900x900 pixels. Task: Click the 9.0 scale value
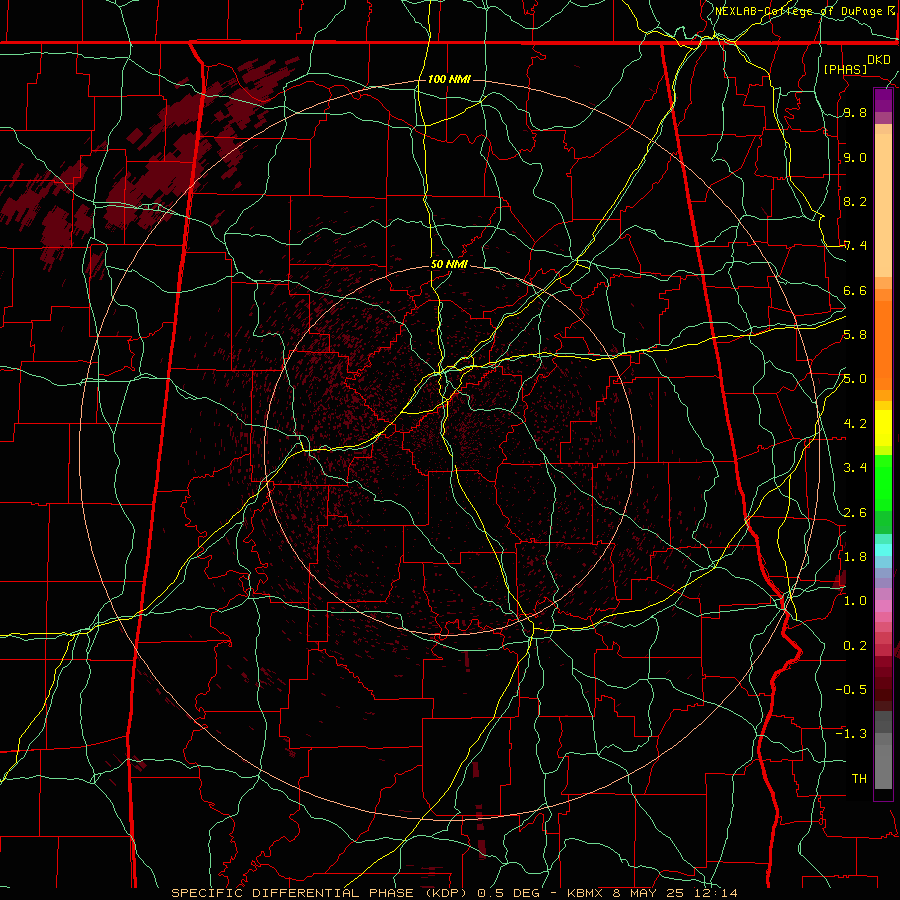point(855,157)
